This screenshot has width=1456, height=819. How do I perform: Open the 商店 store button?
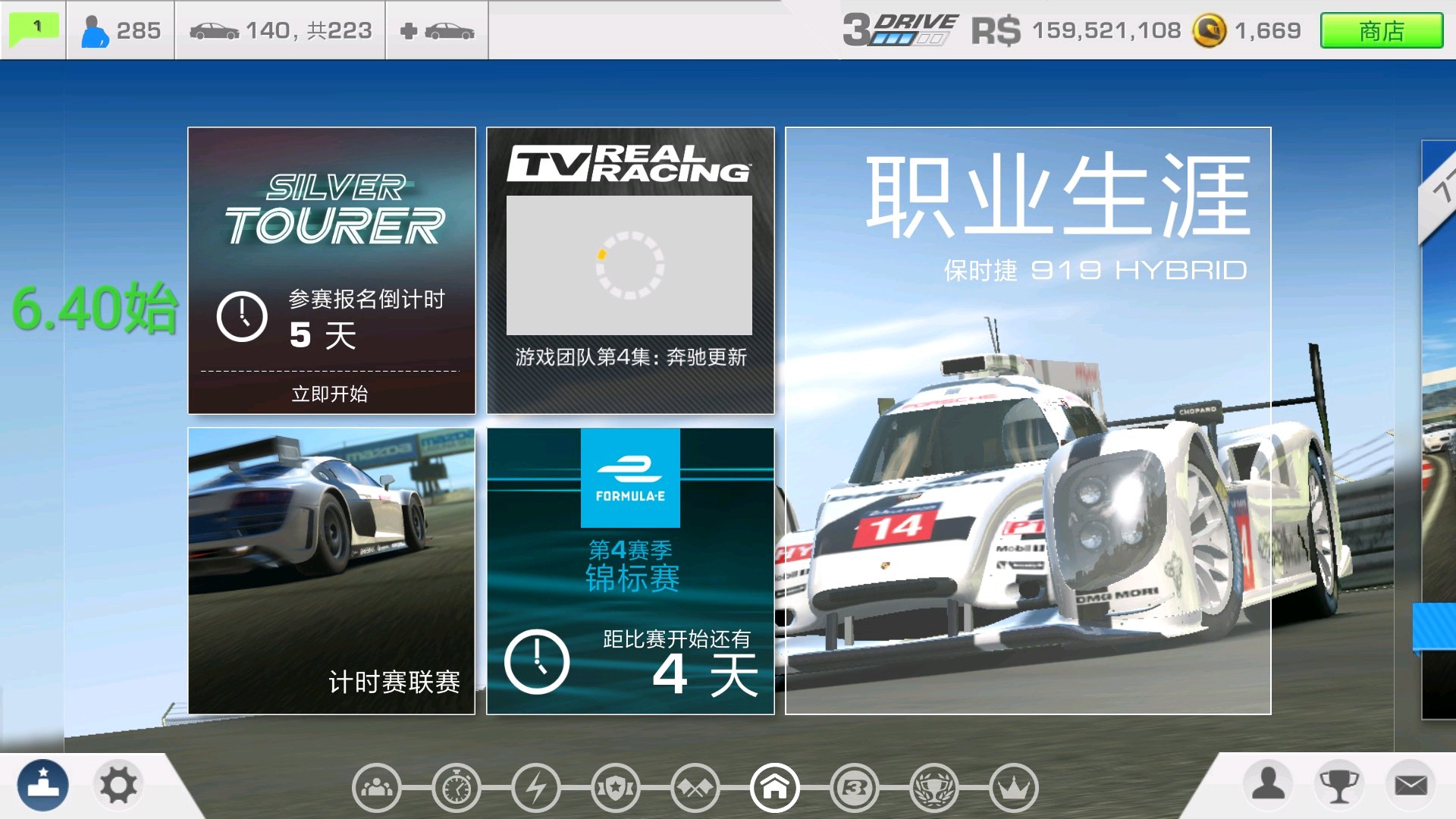point(1381,31)
